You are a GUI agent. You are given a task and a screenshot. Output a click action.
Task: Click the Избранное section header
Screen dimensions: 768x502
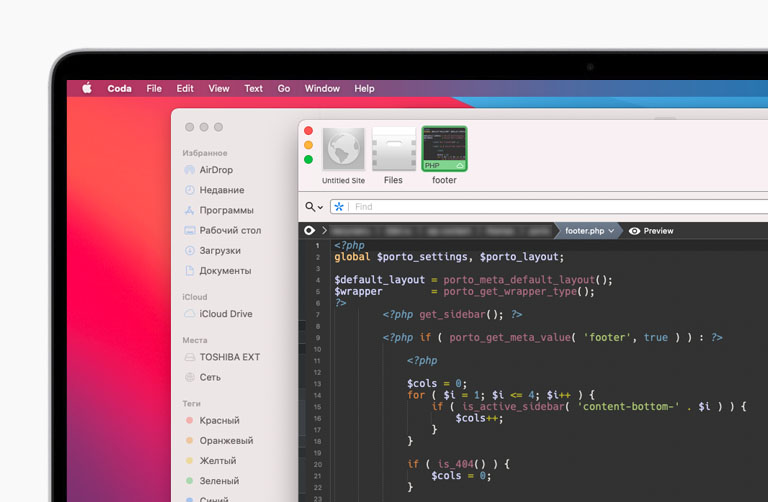(x=205, y=153)
